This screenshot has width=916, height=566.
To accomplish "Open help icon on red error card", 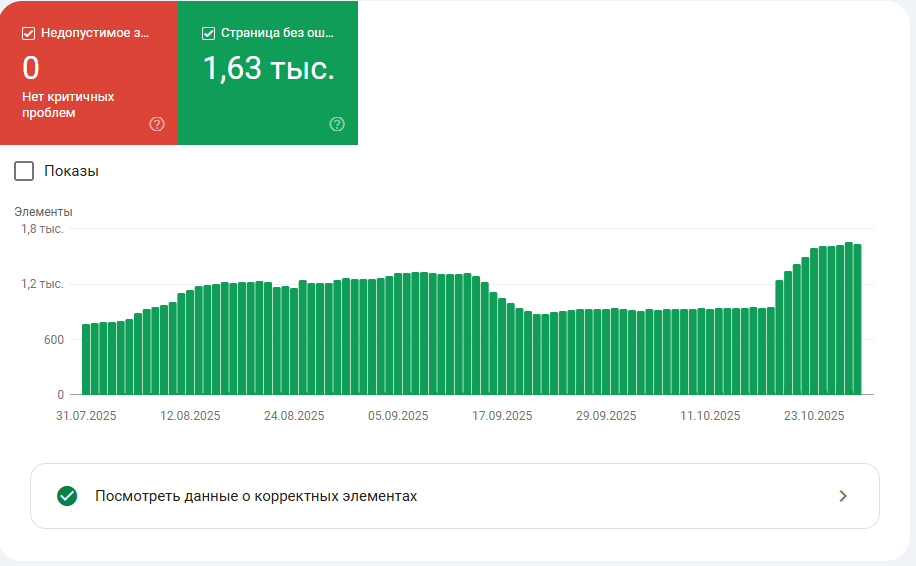I will click(157, 124).
